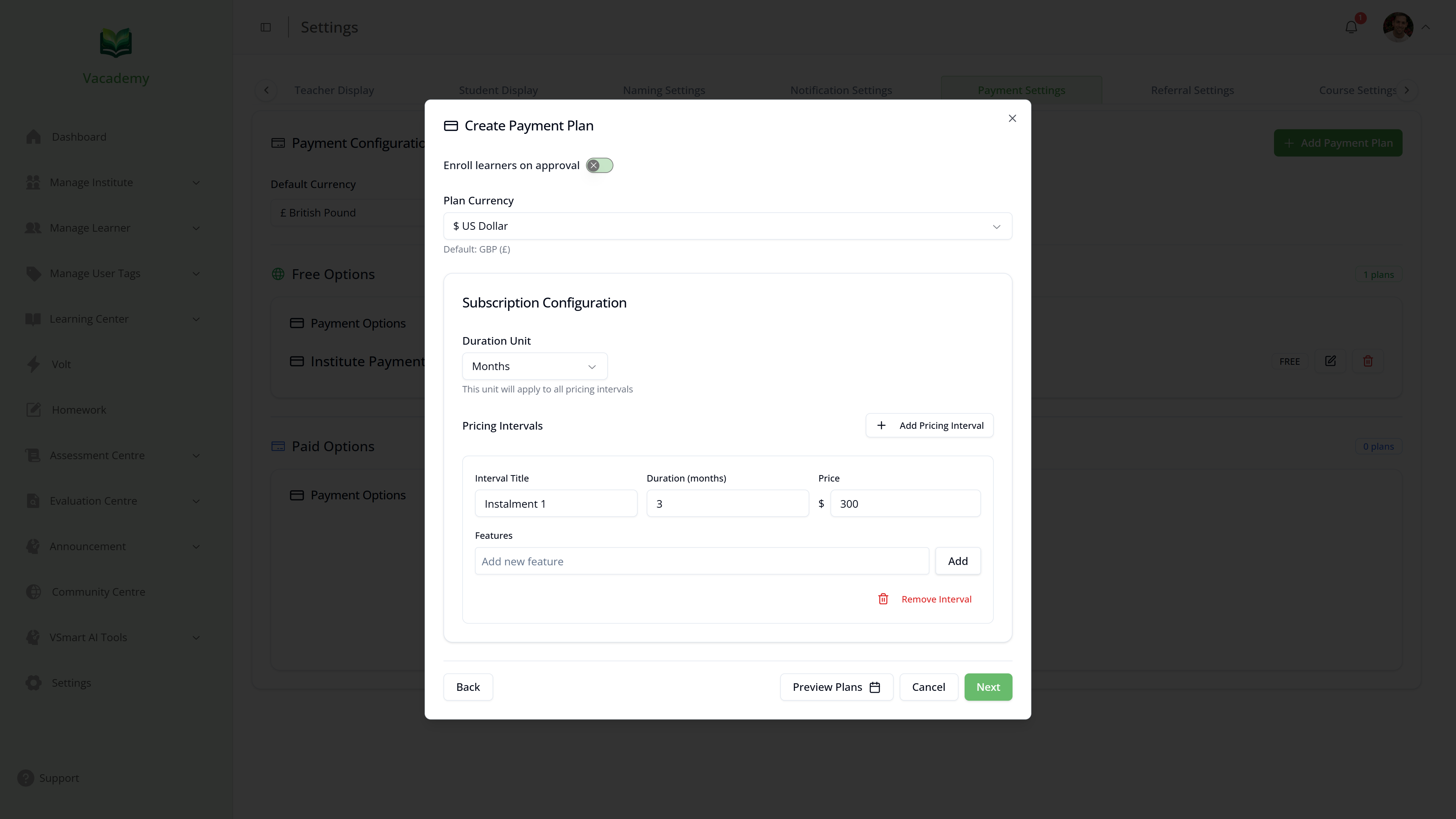This screenshot has height=819, width=1456.
Task: Click the Cancel button
Action: (928, 687)
